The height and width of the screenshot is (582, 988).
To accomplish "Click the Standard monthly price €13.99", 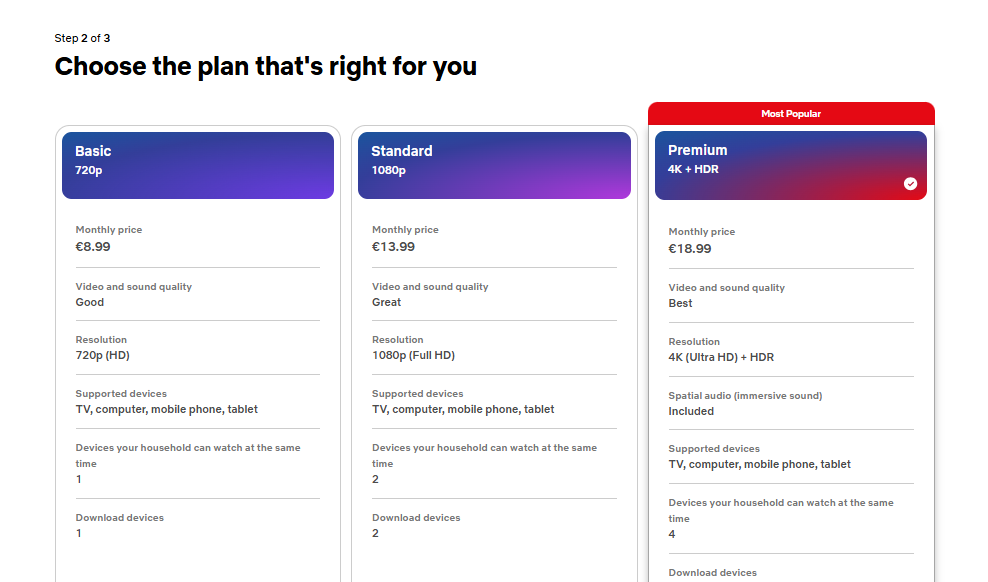I will [393, 247].
